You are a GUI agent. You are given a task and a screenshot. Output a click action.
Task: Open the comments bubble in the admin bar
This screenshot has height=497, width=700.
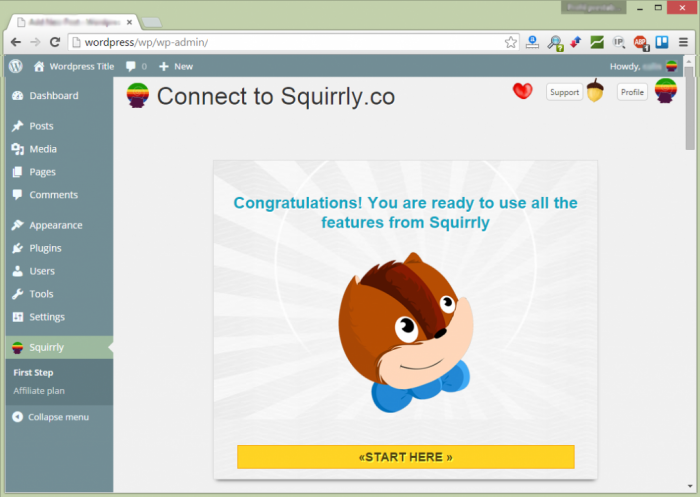click(136, 66)
